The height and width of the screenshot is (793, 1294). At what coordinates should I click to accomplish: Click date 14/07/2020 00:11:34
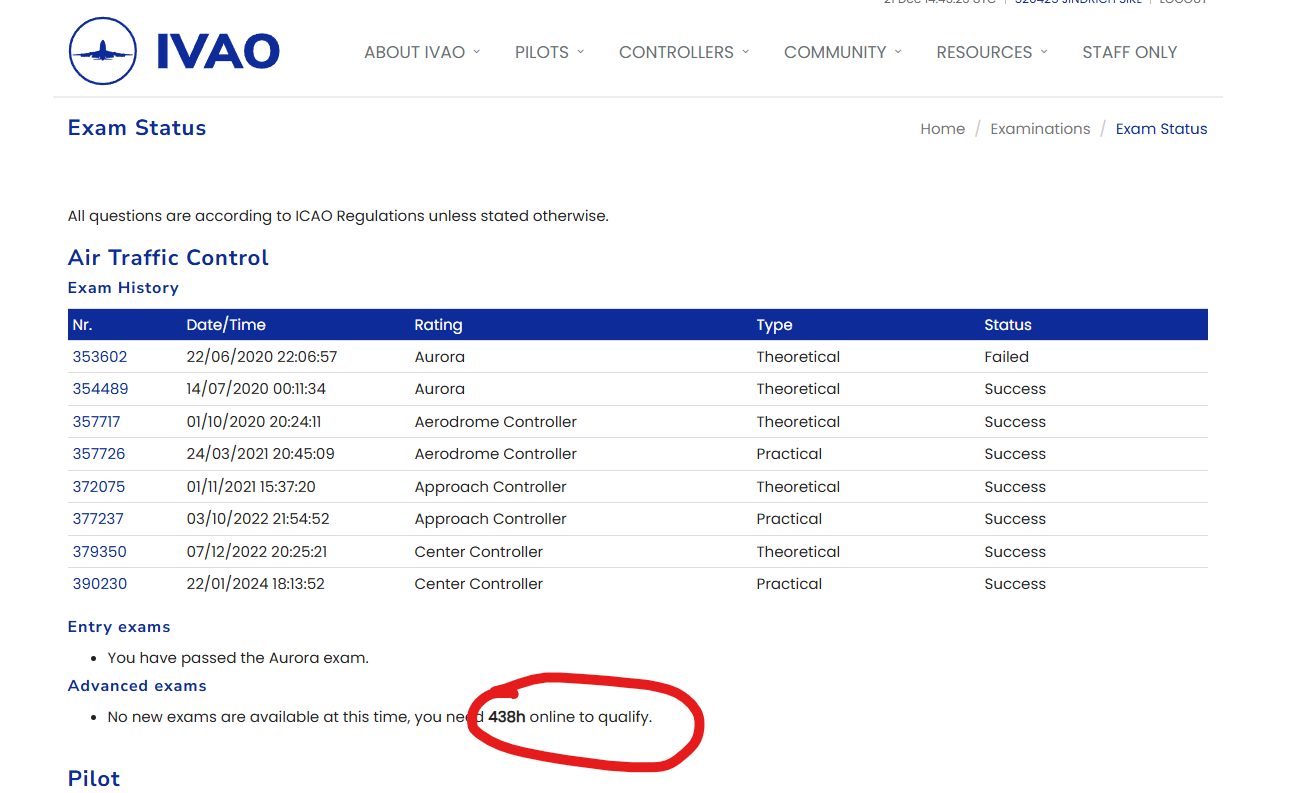[x=256, y=389]
